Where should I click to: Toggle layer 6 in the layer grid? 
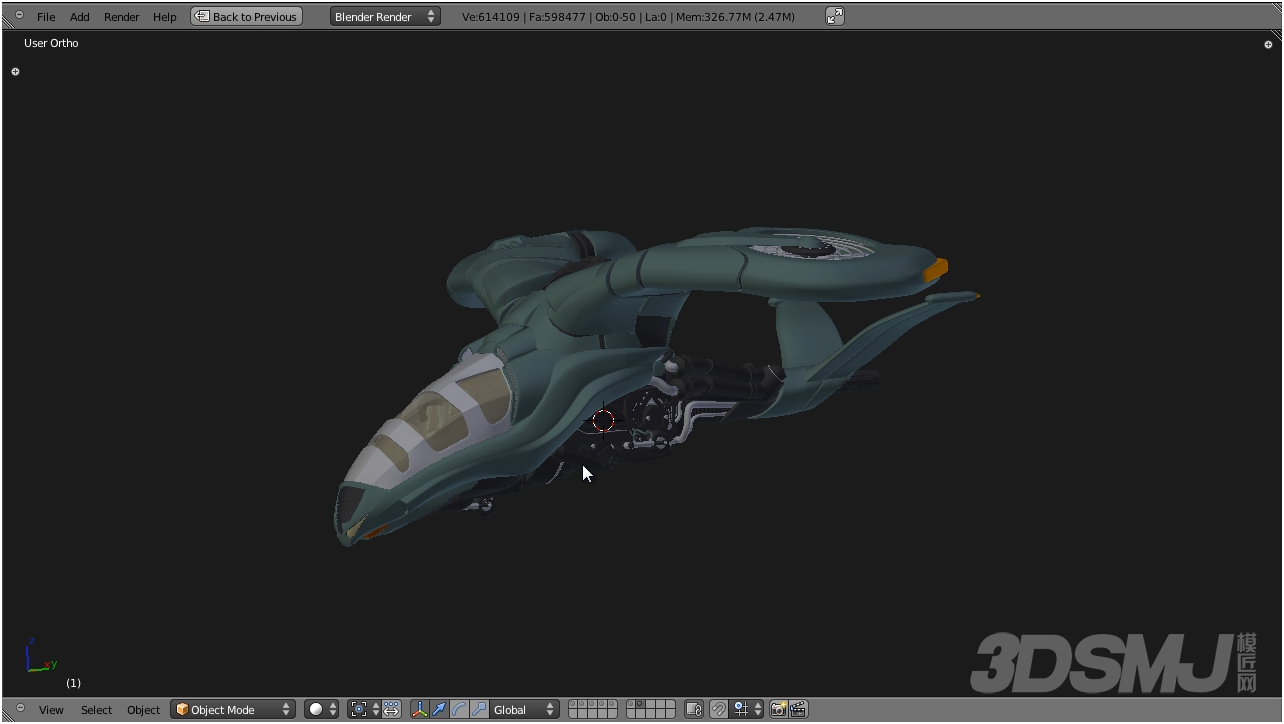point(573,714)
